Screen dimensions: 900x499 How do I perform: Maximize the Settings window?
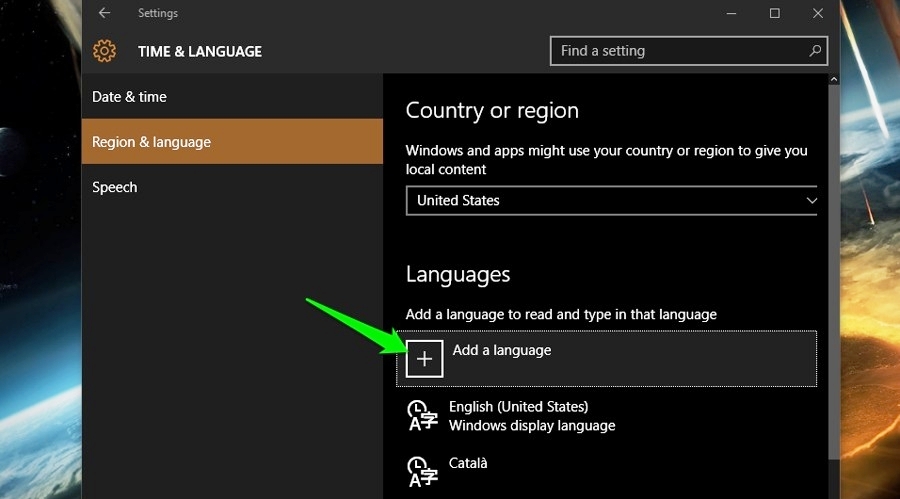(774, 13)
